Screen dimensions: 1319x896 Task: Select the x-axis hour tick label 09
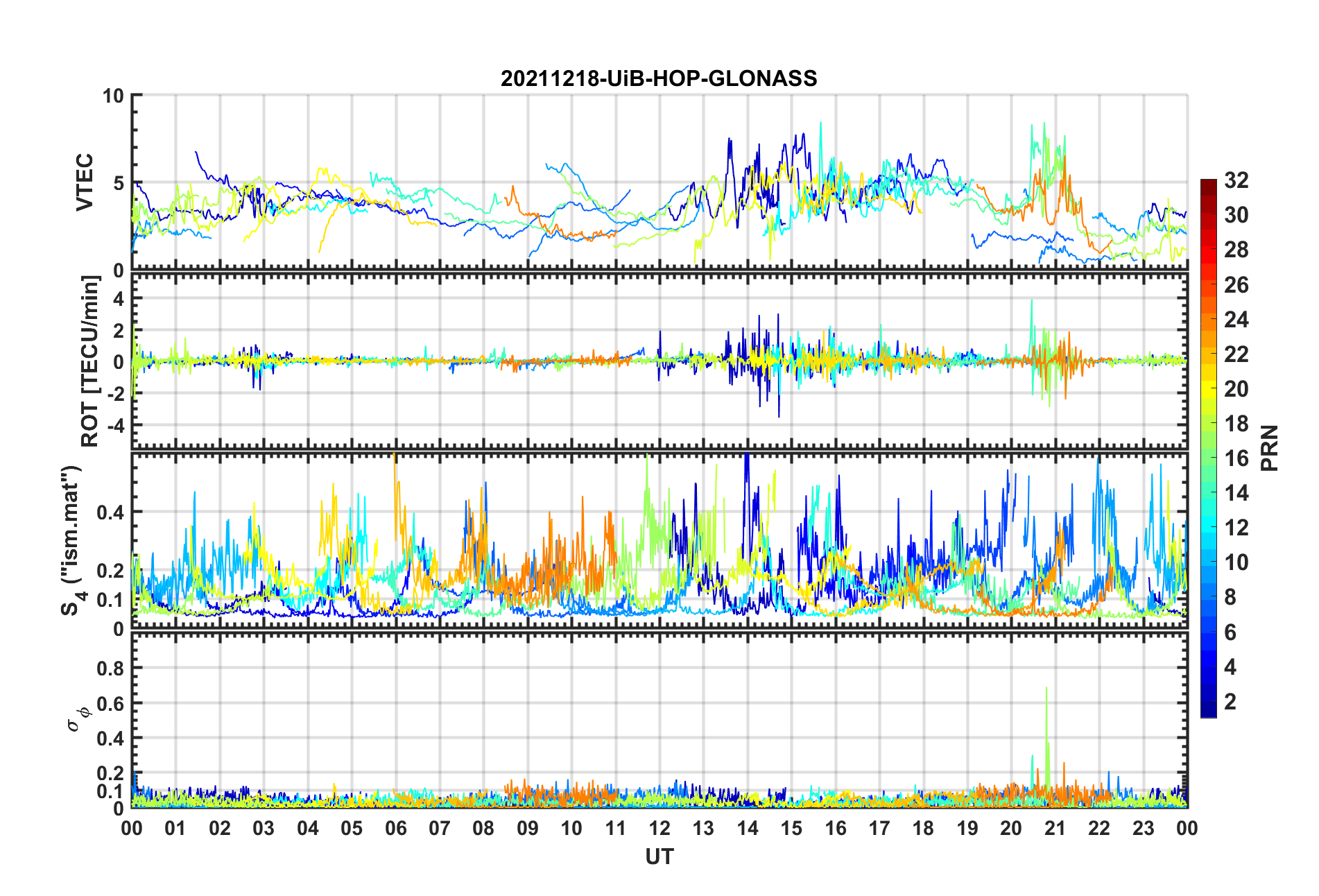click(x=528, y=828)
